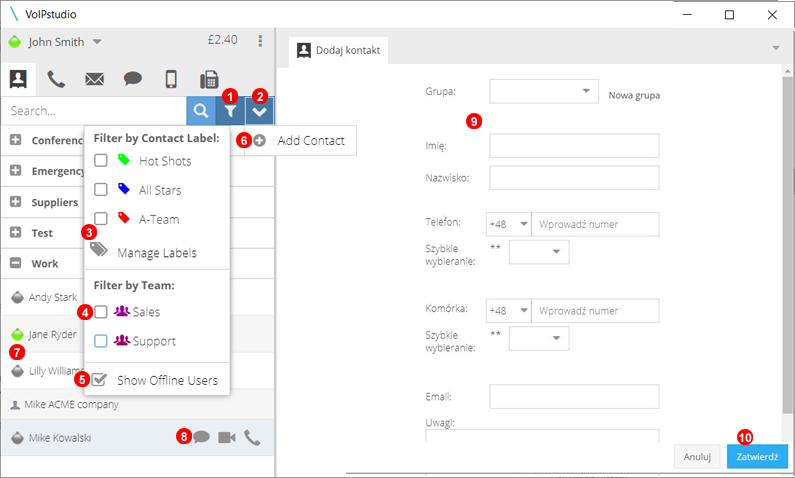795x478 pixels.
Task: Expand the Emergency group
Action: click(16, 170)
